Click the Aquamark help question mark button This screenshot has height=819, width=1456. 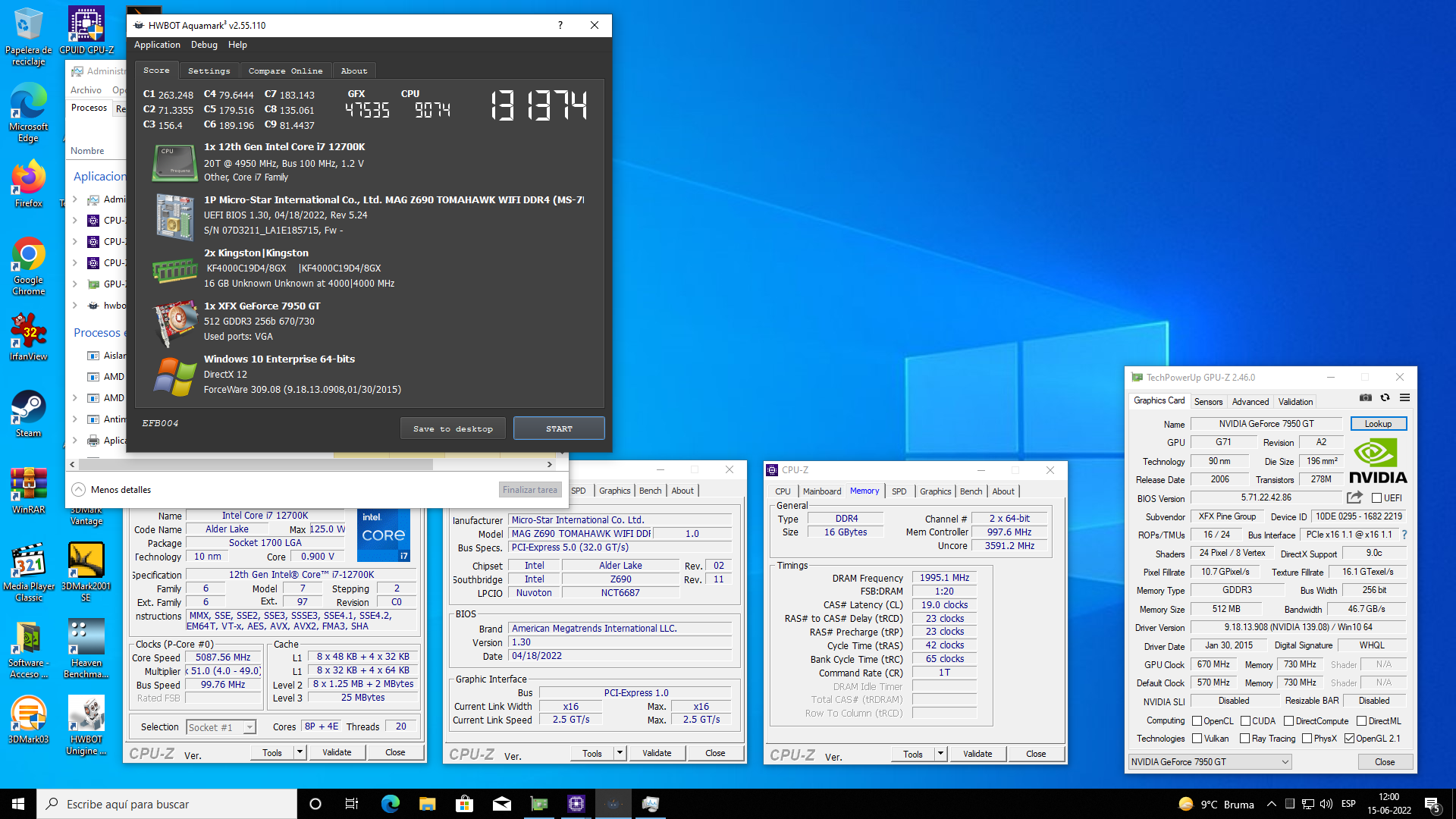[560, 25]
